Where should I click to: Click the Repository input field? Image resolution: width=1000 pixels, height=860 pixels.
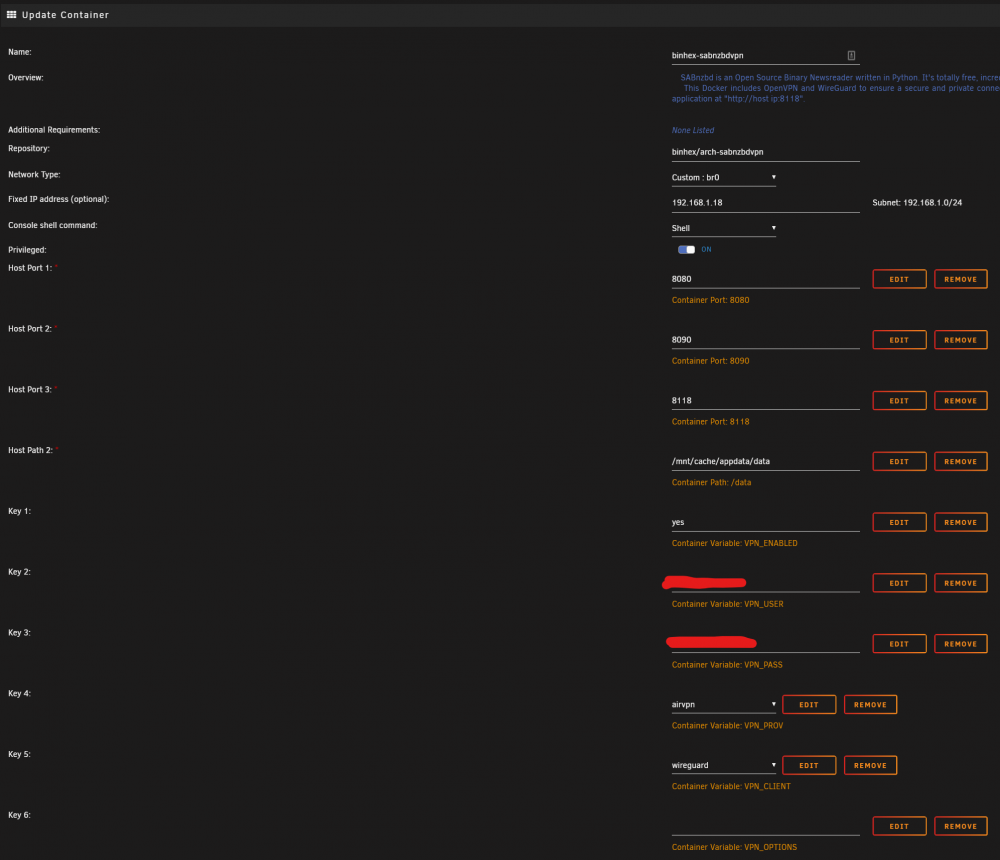tap(765, 152)
